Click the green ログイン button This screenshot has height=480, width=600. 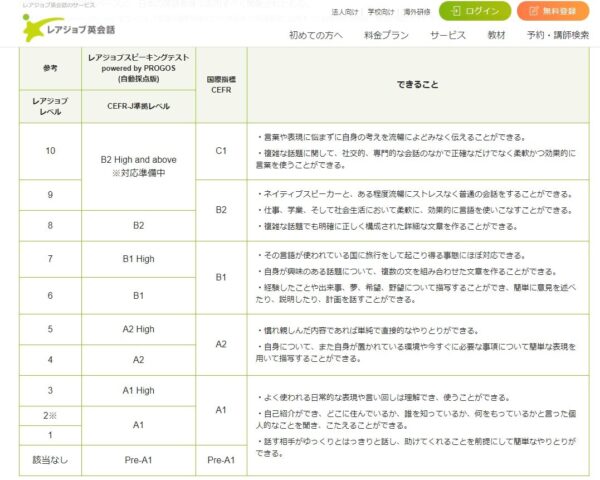(x=475, y=11)
